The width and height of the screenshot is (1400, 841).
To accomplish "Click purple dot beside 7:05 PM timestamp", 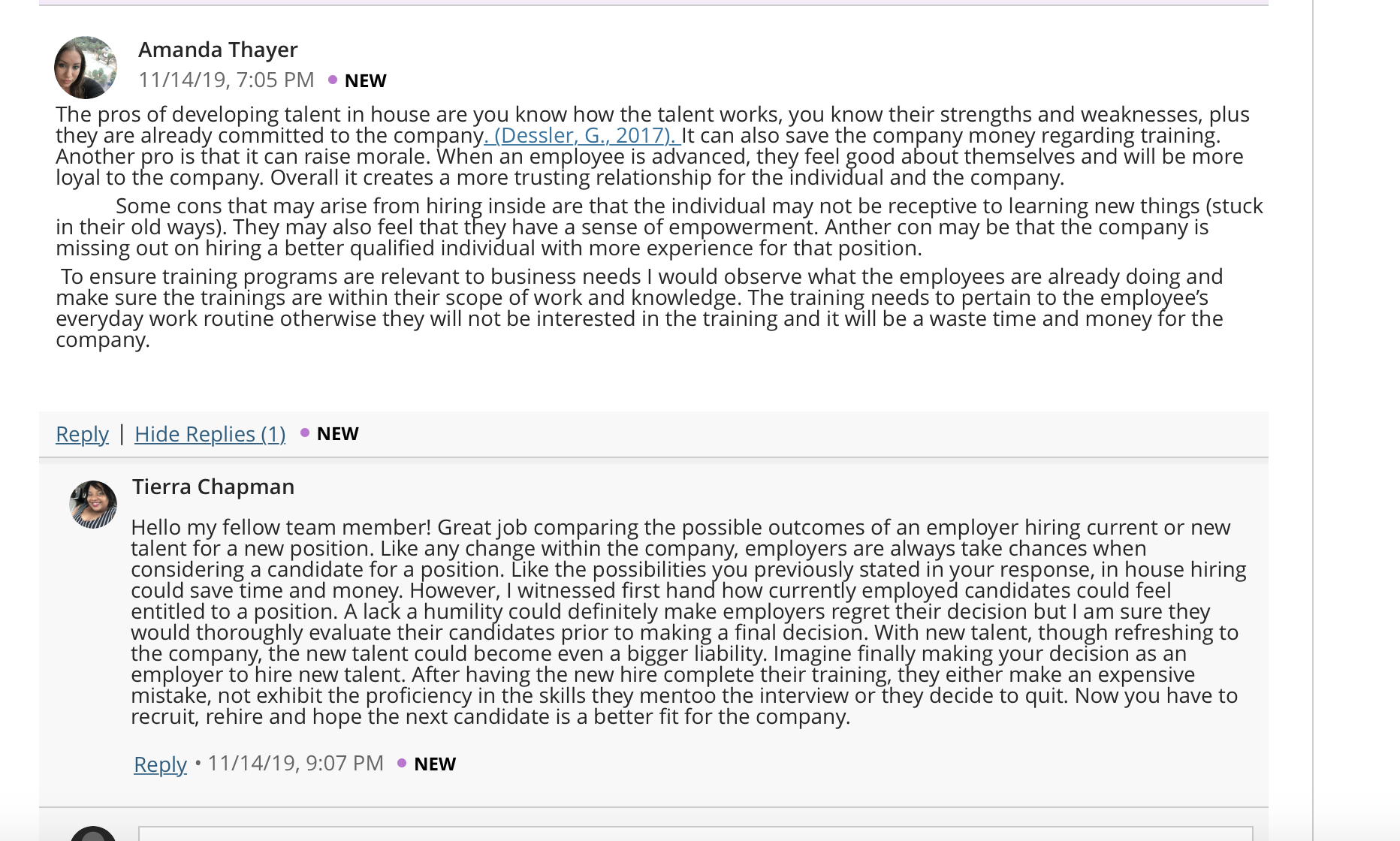I will click(x=333, y=80).
